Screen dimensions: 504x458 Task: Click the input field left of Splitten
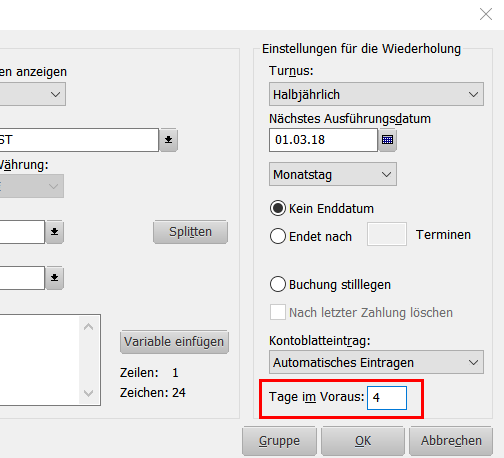coord(22,232)
